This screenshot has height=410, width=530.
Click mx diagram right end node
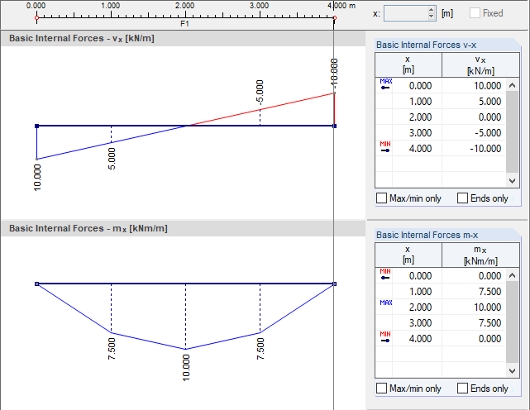(335, 284)
